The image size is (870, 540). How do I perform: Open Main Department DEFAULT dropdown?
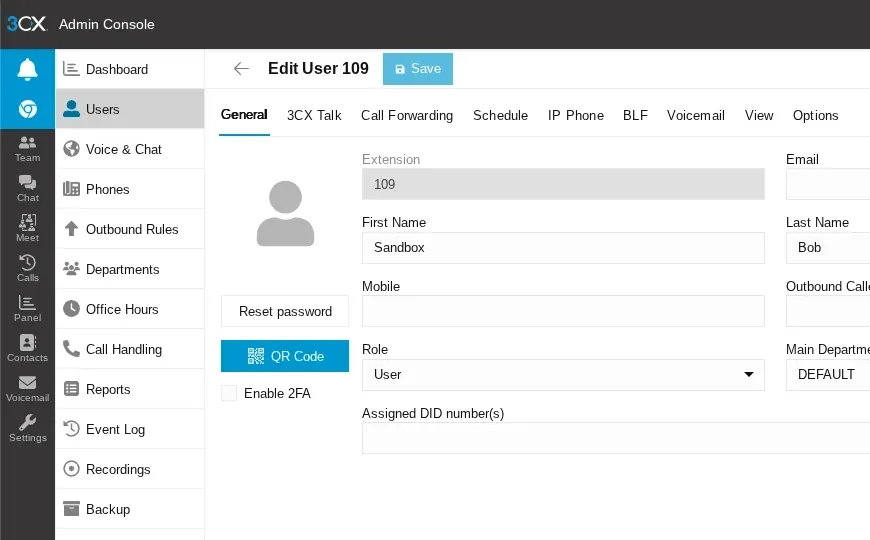(828, 375)
